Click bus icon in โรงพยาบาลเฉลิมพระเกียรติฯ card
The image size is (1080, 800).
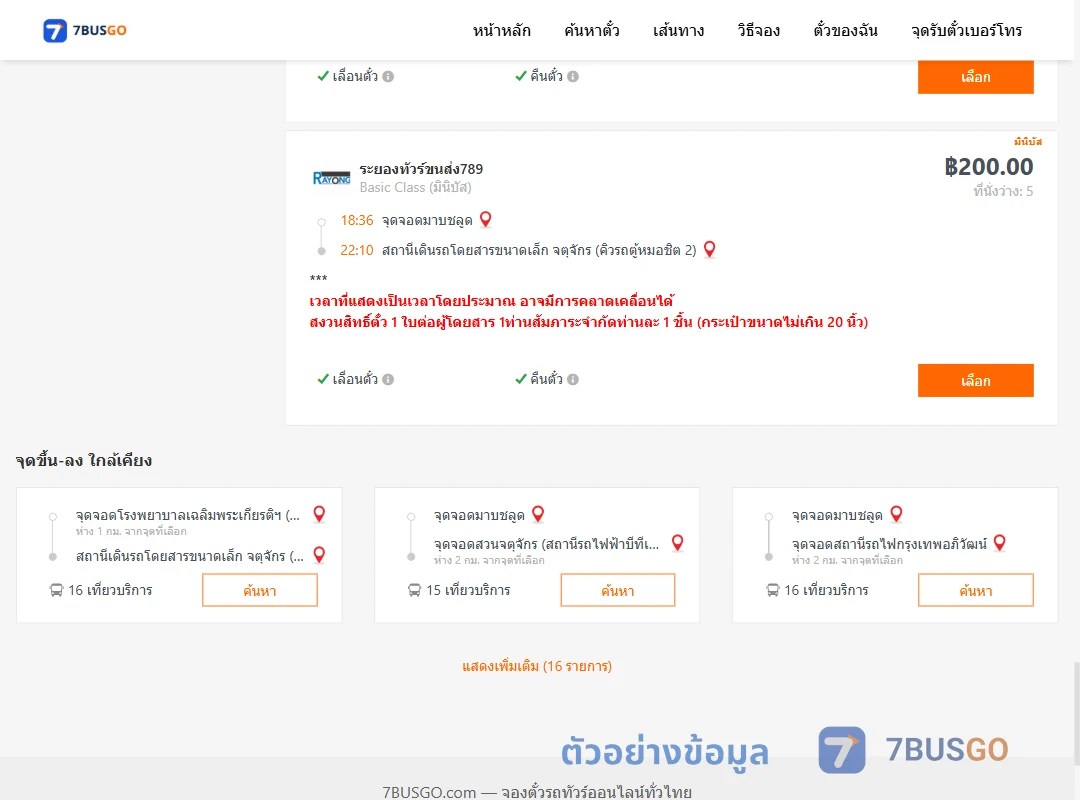pos(56,591)
